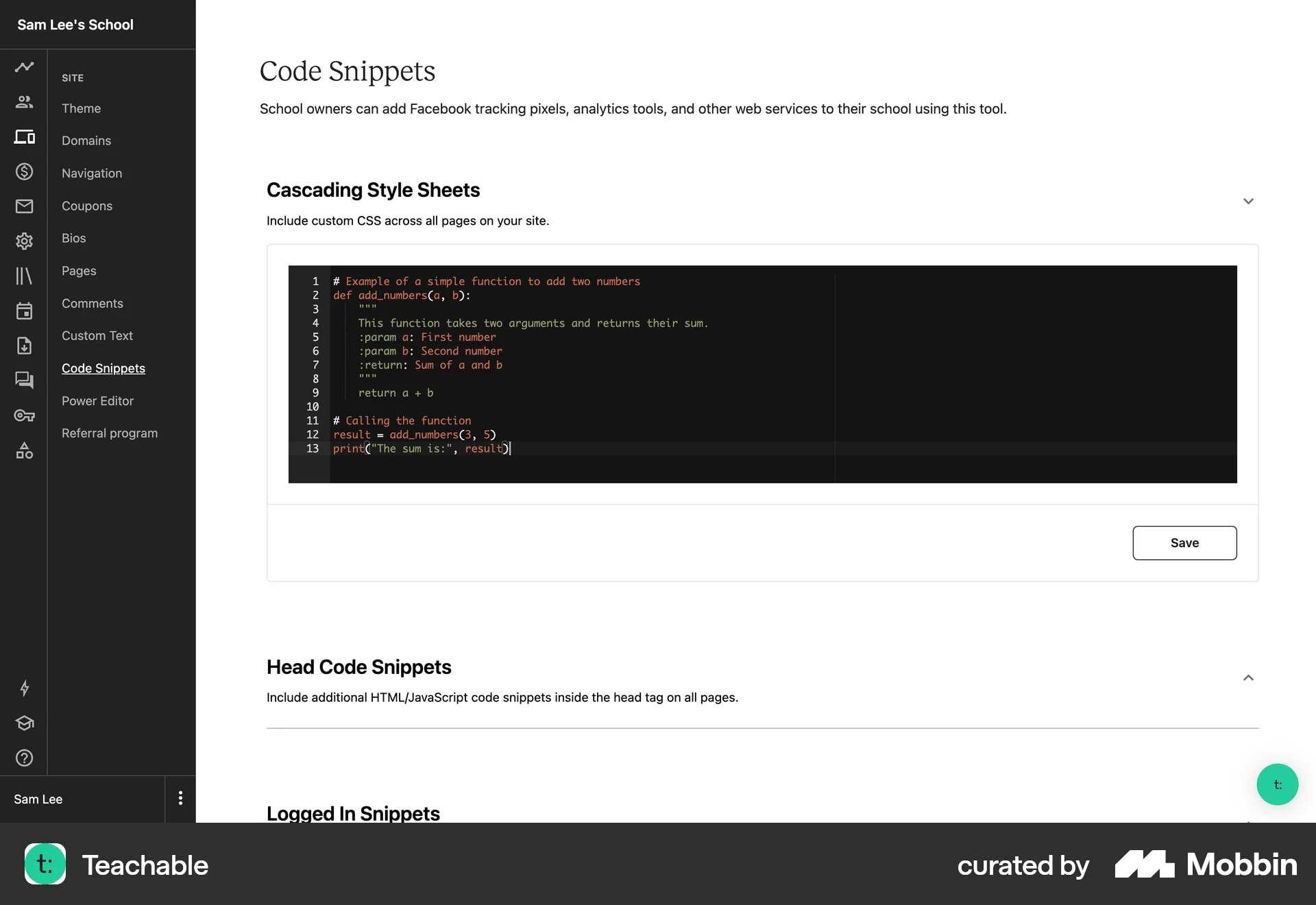Select the key icon in sidebar

pyautogui.click(x=25, y=415)
